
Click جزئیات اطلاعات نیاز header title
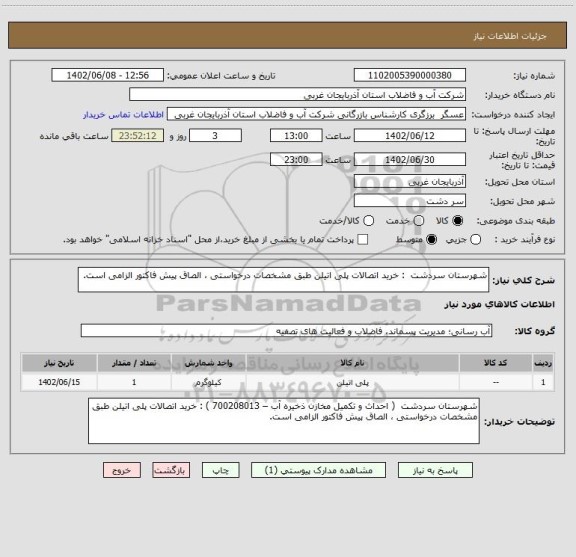coord(510,36)
